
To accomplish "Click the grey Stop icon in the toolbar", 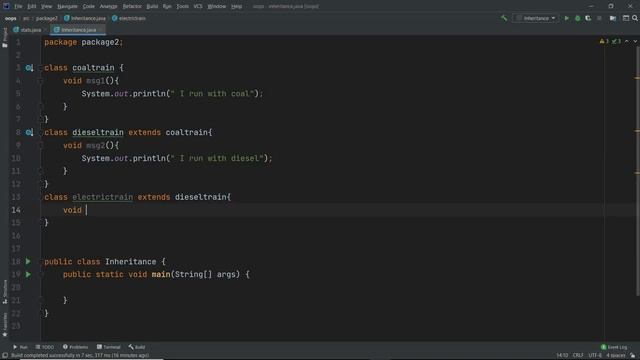I will 599,18.
